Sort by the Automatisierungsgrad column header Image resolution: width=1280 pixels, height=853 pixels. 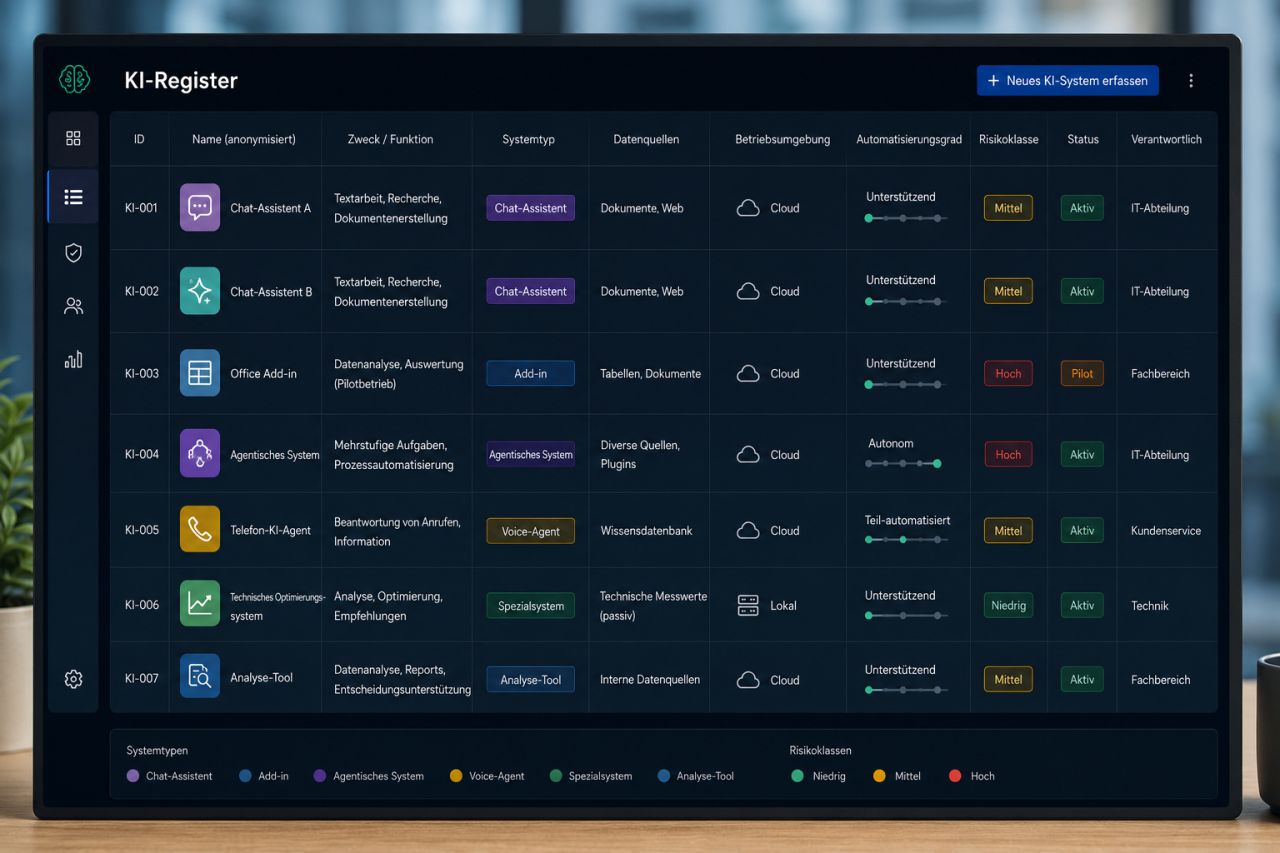(x=909, y=139)
